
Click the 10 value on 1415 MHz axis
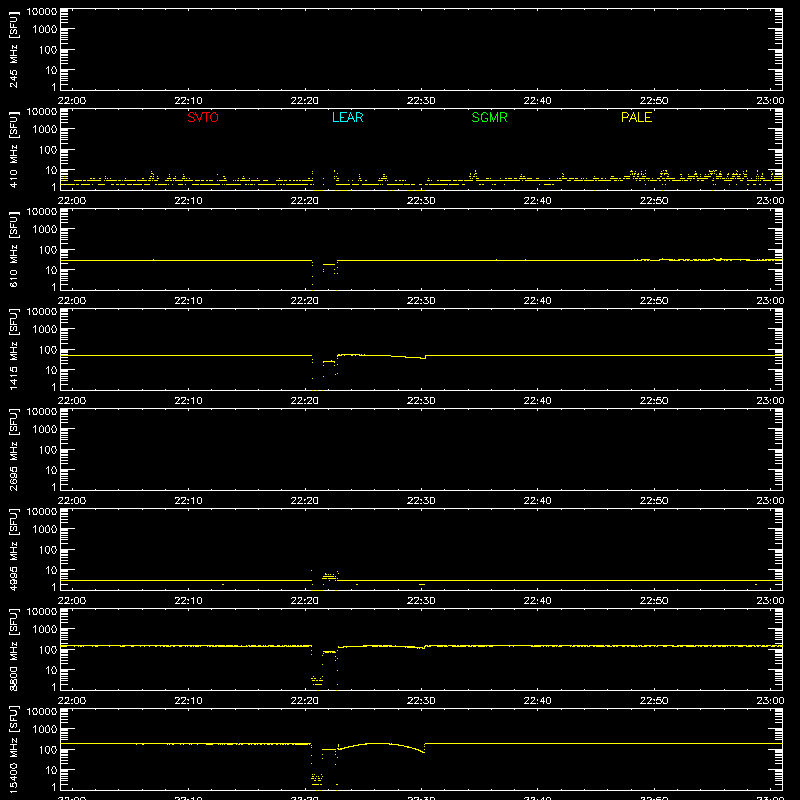tap(51, 370)
